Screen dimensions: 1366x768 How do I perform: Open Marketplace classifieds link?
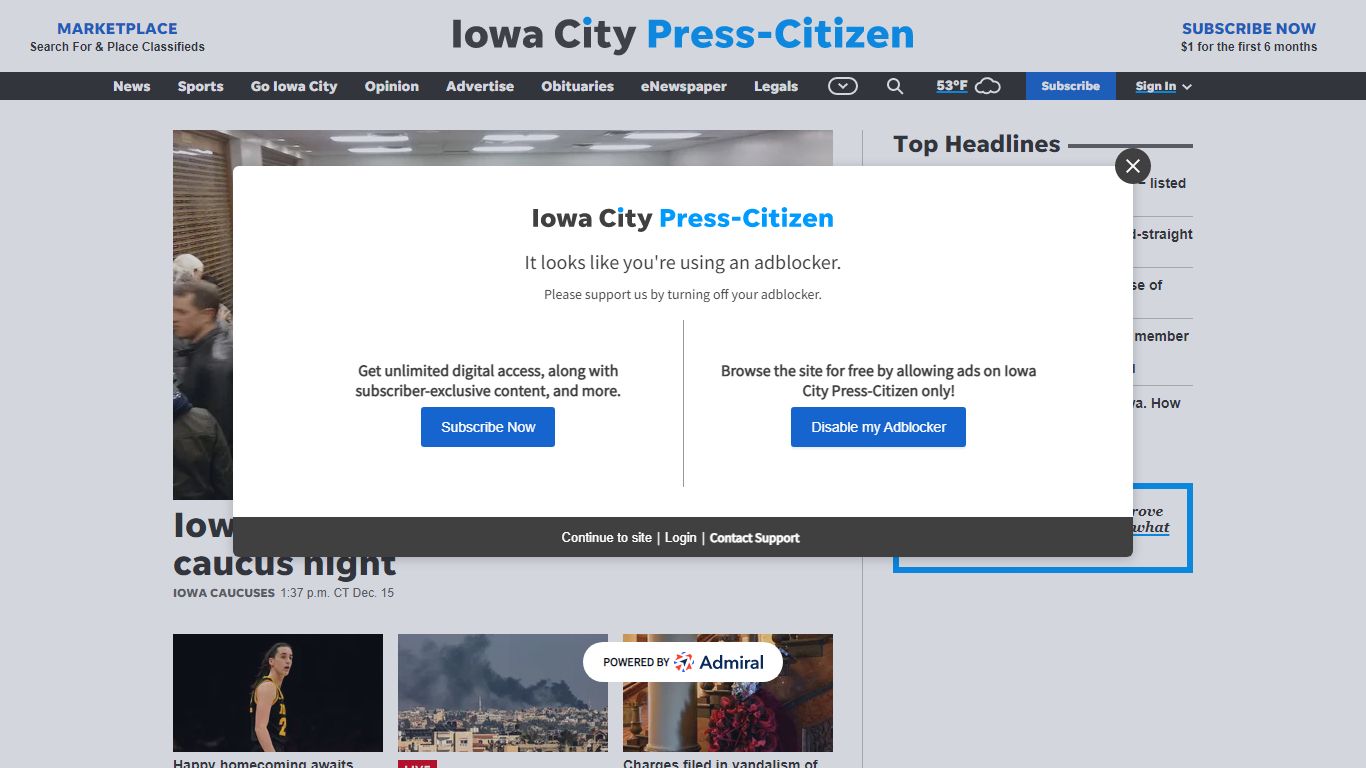(x=117, y=37)
